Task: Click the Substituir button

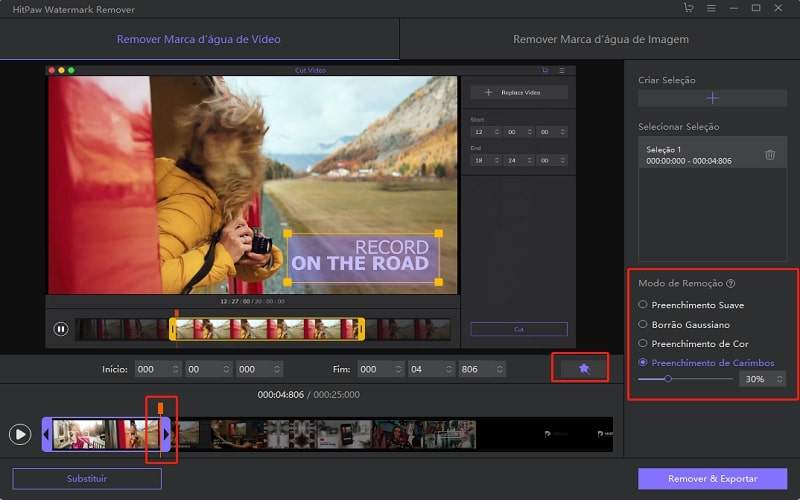Action: tap(87, 479)
